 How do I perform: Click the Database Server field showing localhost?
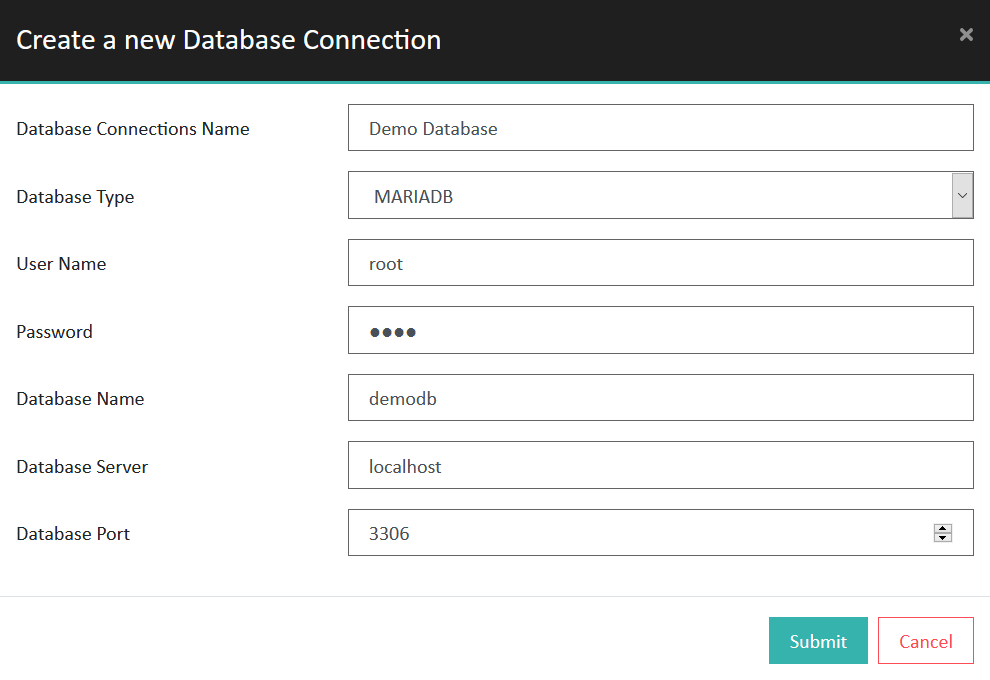660,465
